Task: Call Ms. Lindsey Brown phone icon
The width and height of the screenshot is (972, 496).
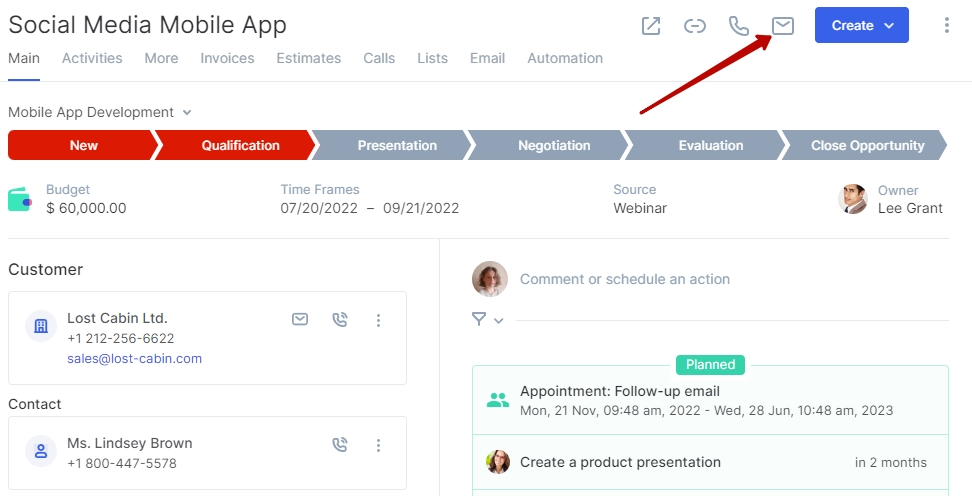Action: 340,445
